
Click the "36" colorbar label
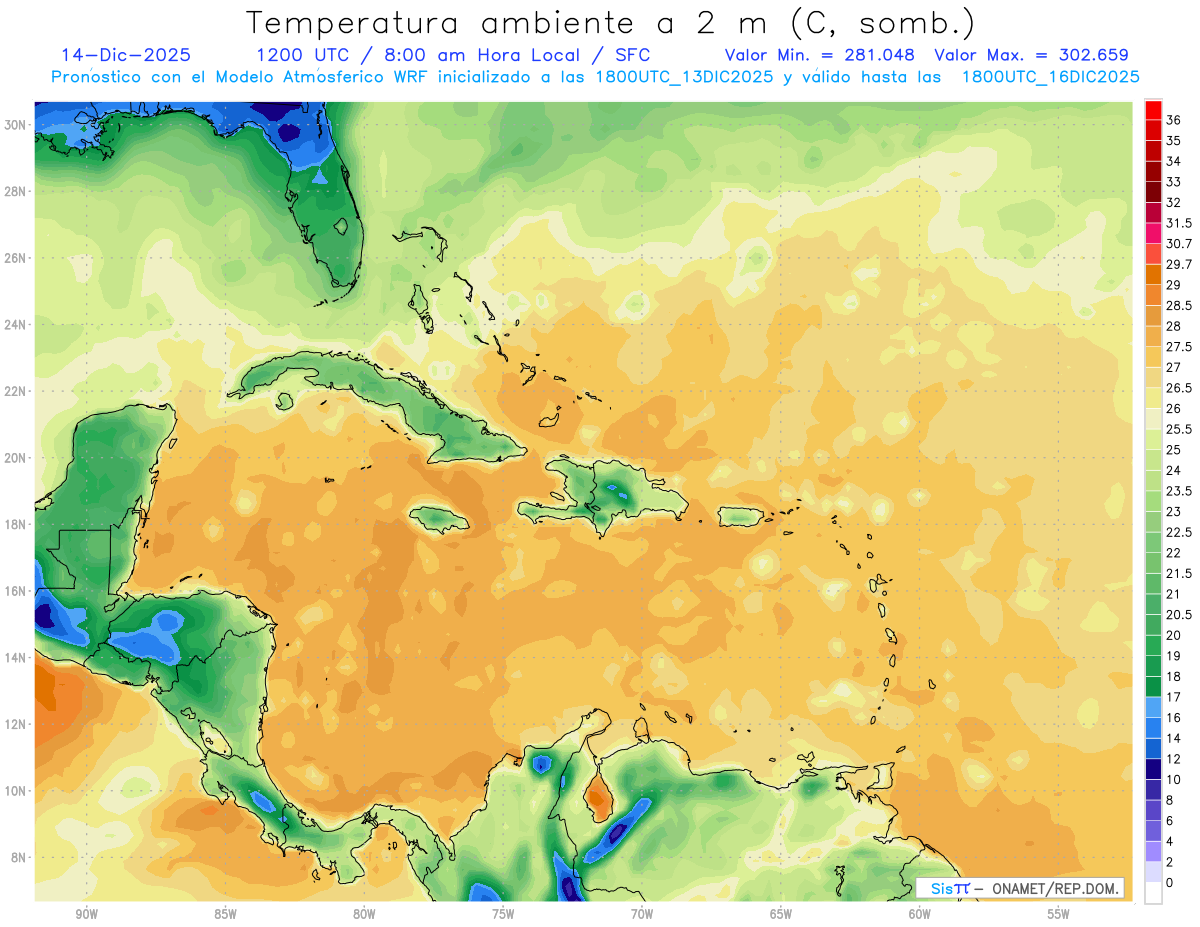[x=1174, y=120]
